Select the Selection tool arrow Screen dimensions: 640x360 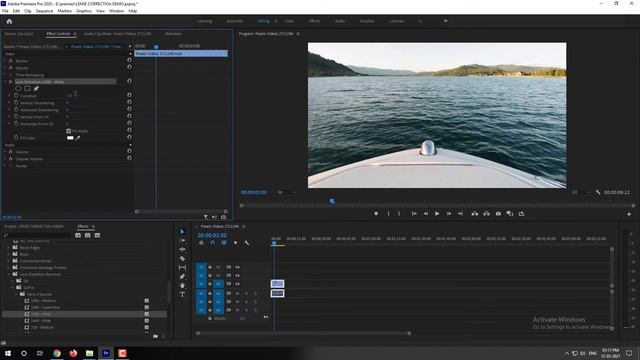(x=182, y=232)
